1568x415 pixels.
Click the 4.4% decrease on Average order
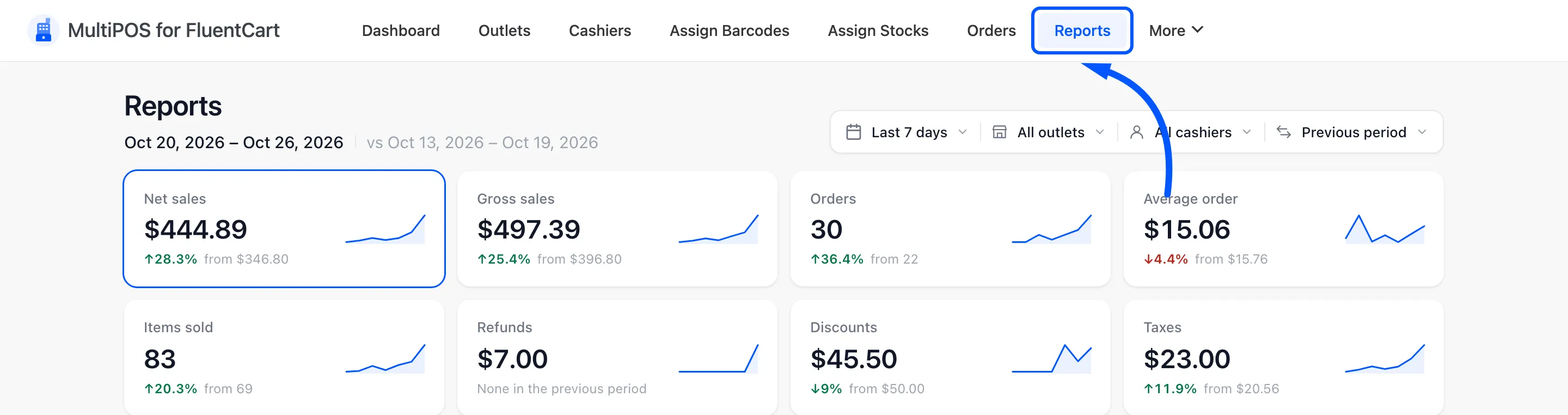pyautogui.click(x=1166, y=259)
